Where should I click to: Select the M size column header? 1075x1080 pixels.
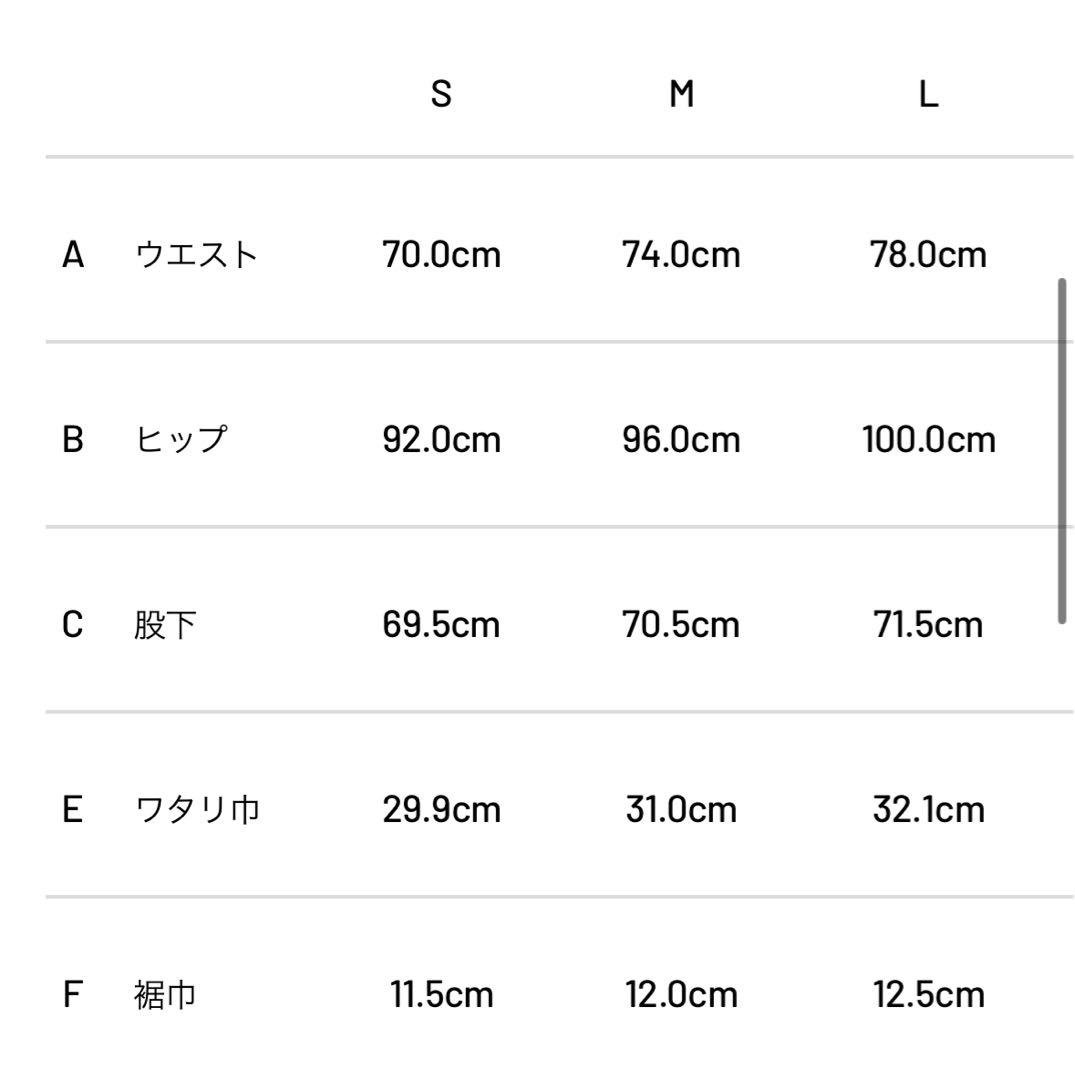click(682, 95)
